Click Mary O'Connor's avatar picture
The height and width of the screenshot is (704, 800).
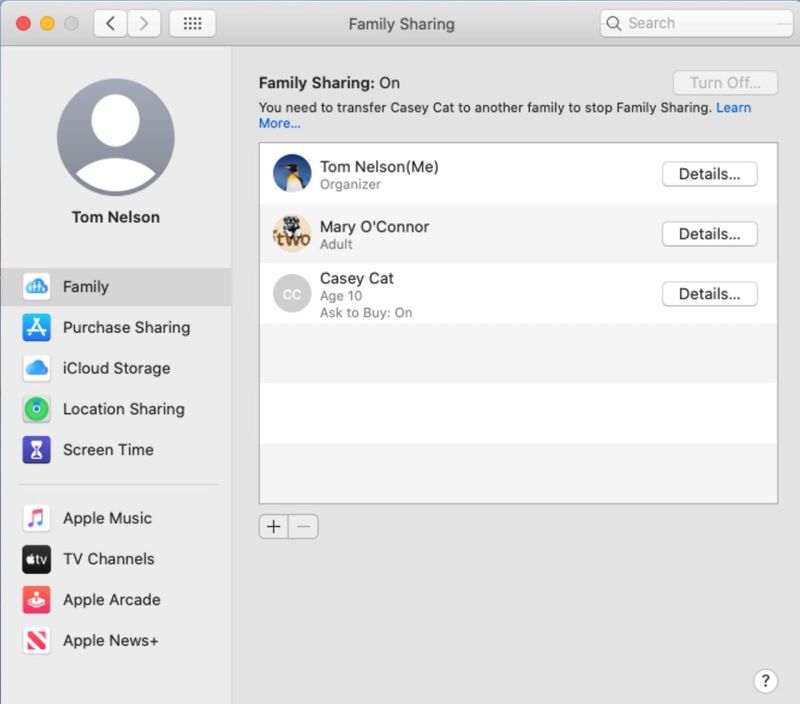pyautogui.click(x=292, y=234)
